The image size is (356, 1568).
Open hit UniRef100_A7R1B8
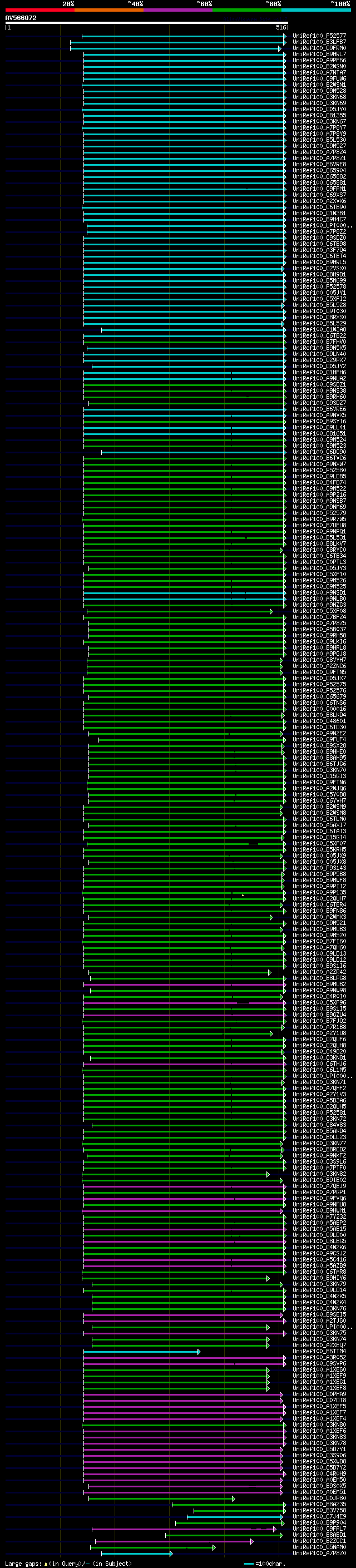point(319,1027)
